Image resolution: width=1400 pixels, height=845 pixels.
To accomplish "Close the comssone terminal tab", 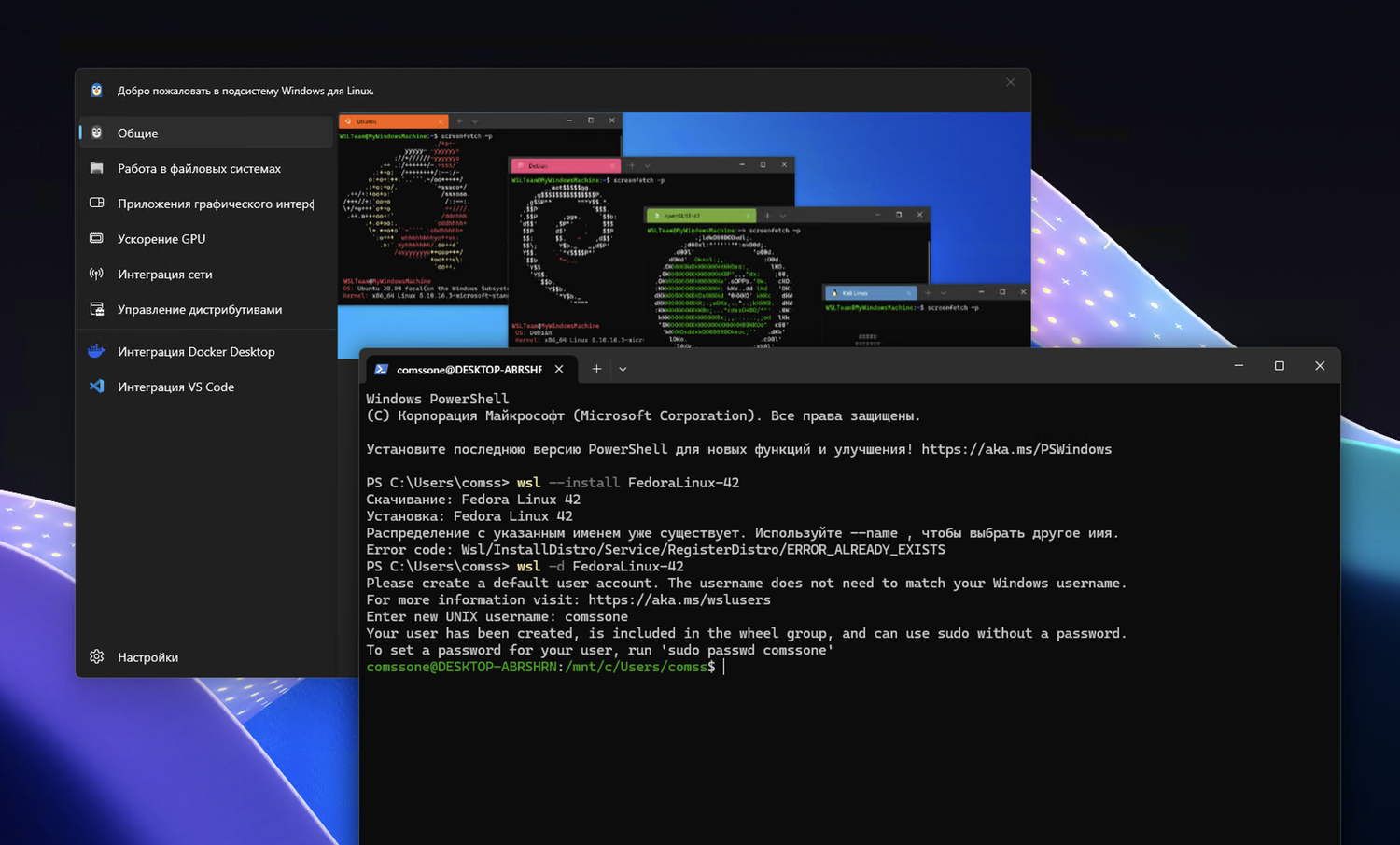I will (559, 369).
